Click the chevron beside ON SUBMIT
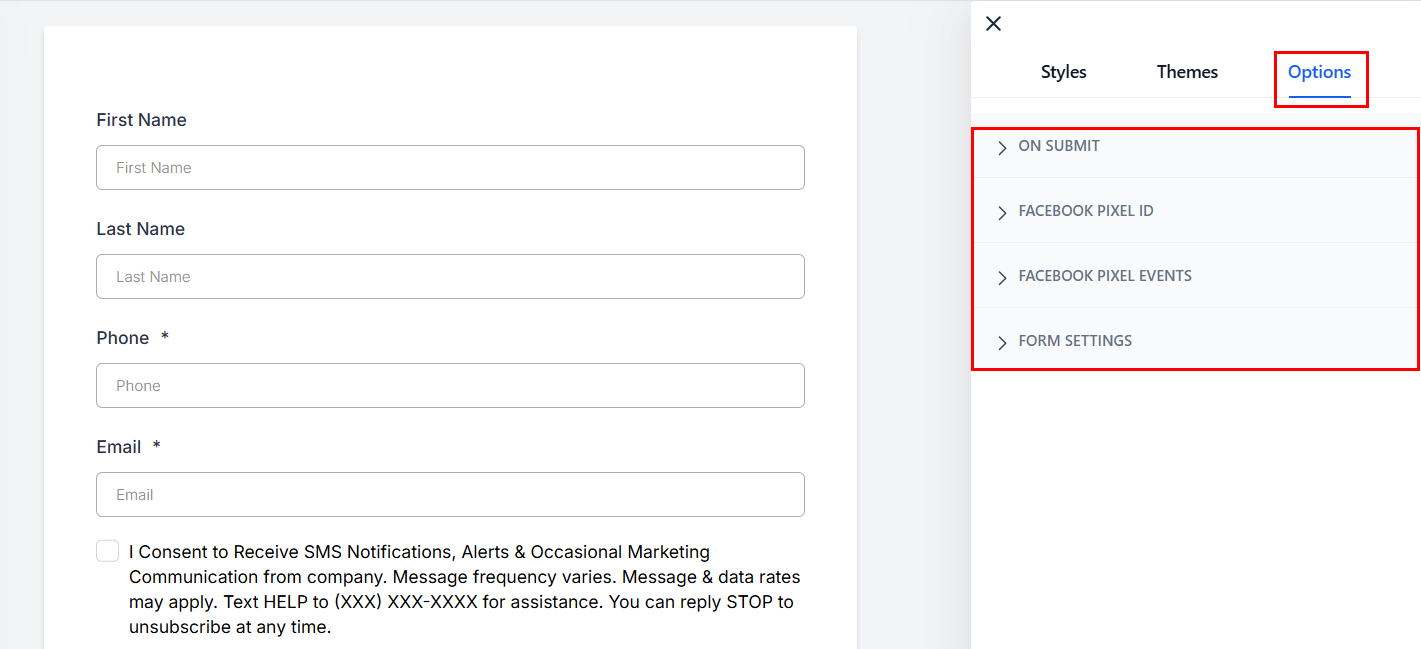1421x649 pixels. click(x=1002, y=148)
